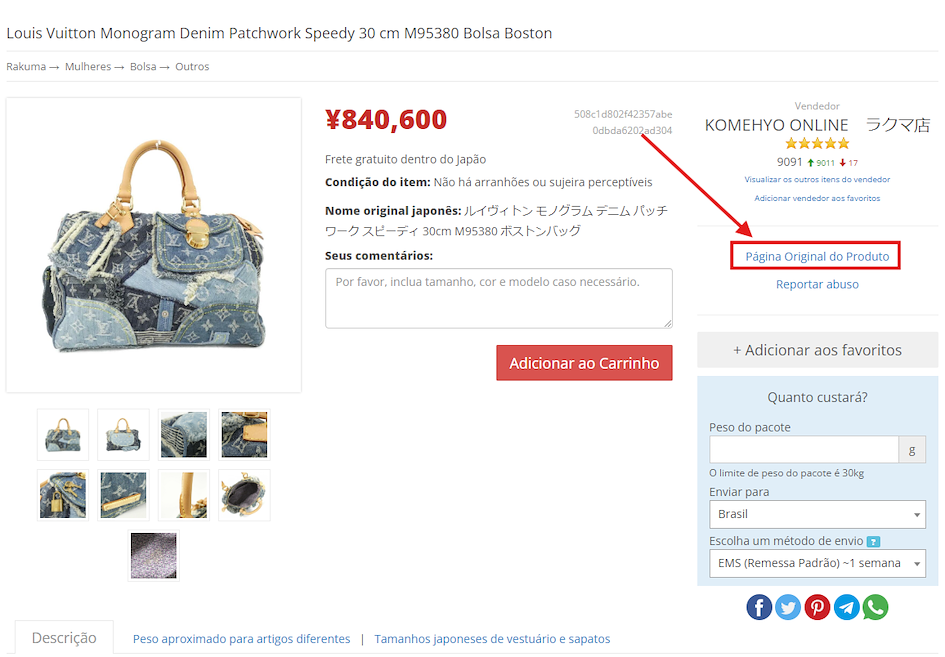This screenshot has height=657, width=945.
Task: Click the Reportar abuso link
Action: [817, 284]
